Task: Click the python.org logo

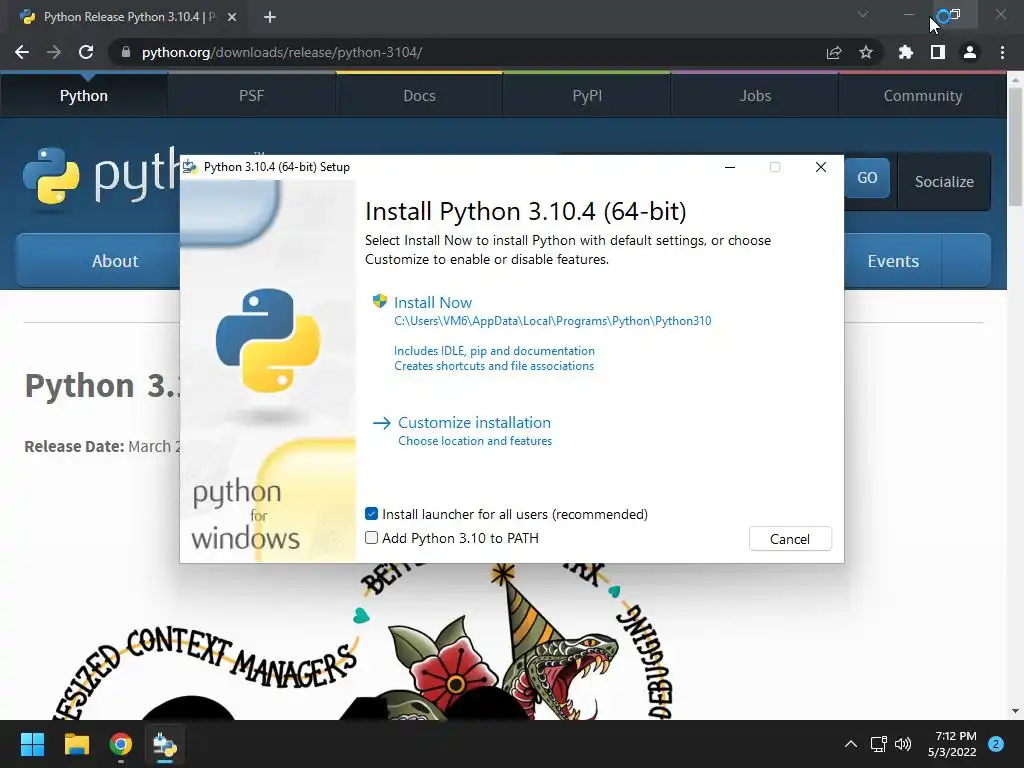Action: point(101,175)
